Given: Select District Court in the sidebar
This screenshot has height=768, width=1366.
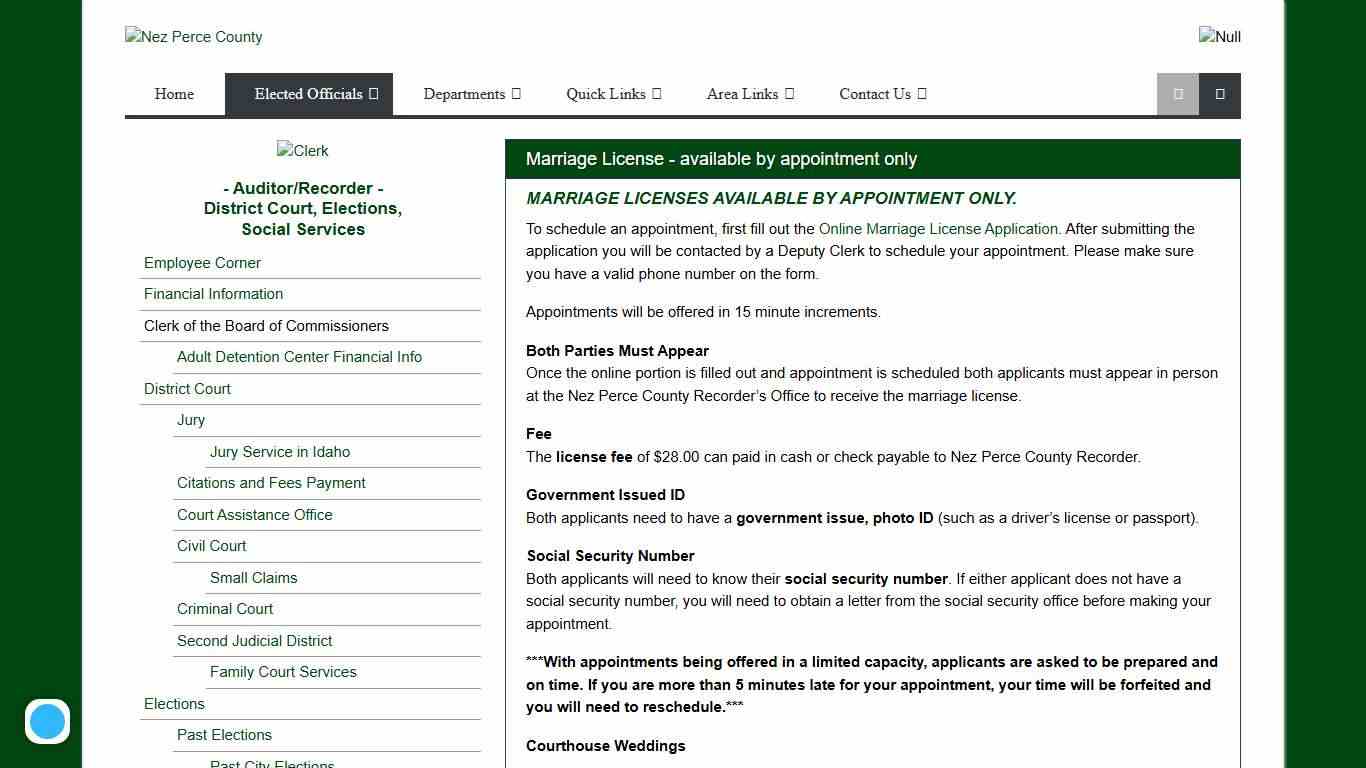Looking at the screenshot, I should (187, 388).
